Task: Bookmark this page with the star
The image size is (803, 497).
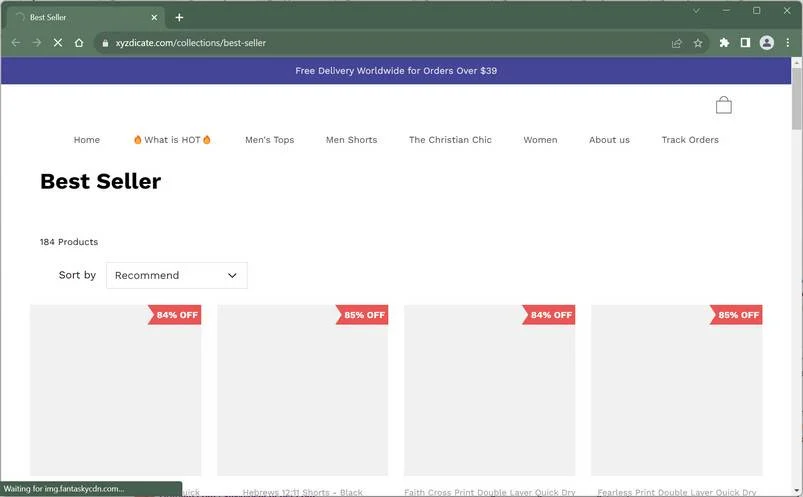Action: (698, 43)
